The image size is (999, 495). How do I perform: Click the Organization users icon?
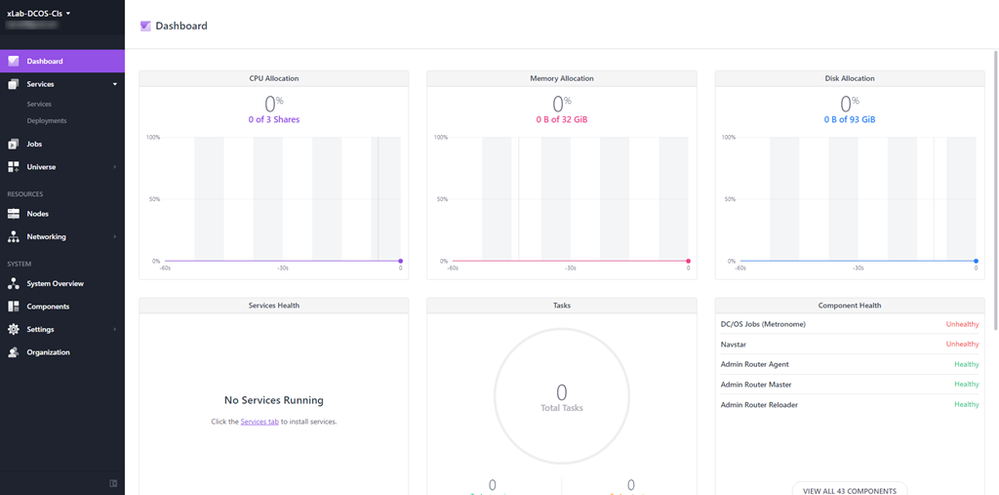click(13, 352)
